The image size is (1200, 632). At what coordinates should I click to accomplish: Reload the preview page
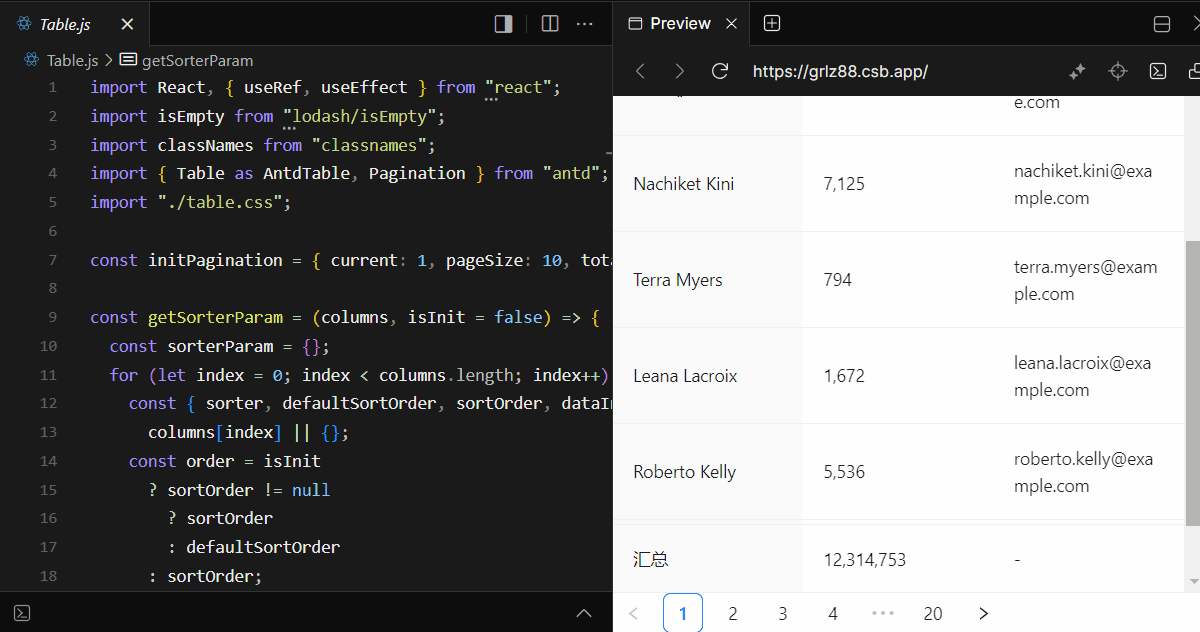719,71
